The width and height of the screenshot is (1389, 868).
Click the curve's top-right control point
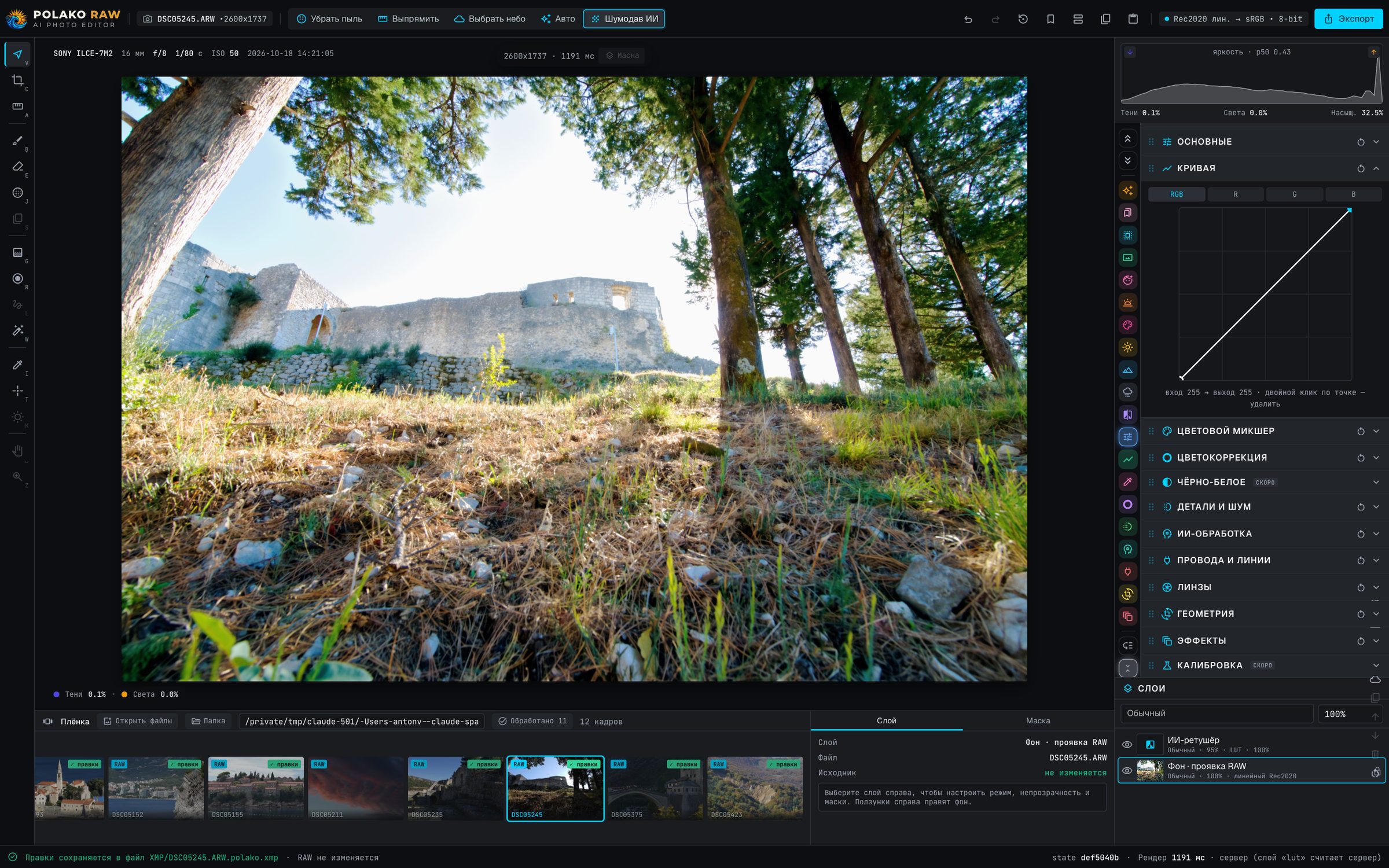[1350, 210]
